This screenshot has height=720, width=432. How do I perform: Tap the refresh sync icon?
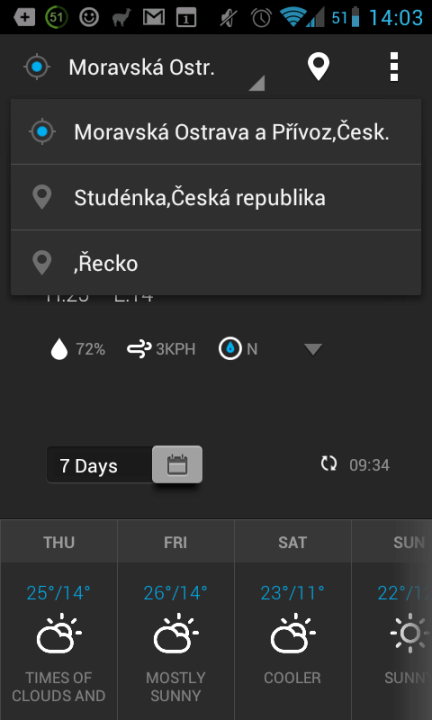click(329, 464)
